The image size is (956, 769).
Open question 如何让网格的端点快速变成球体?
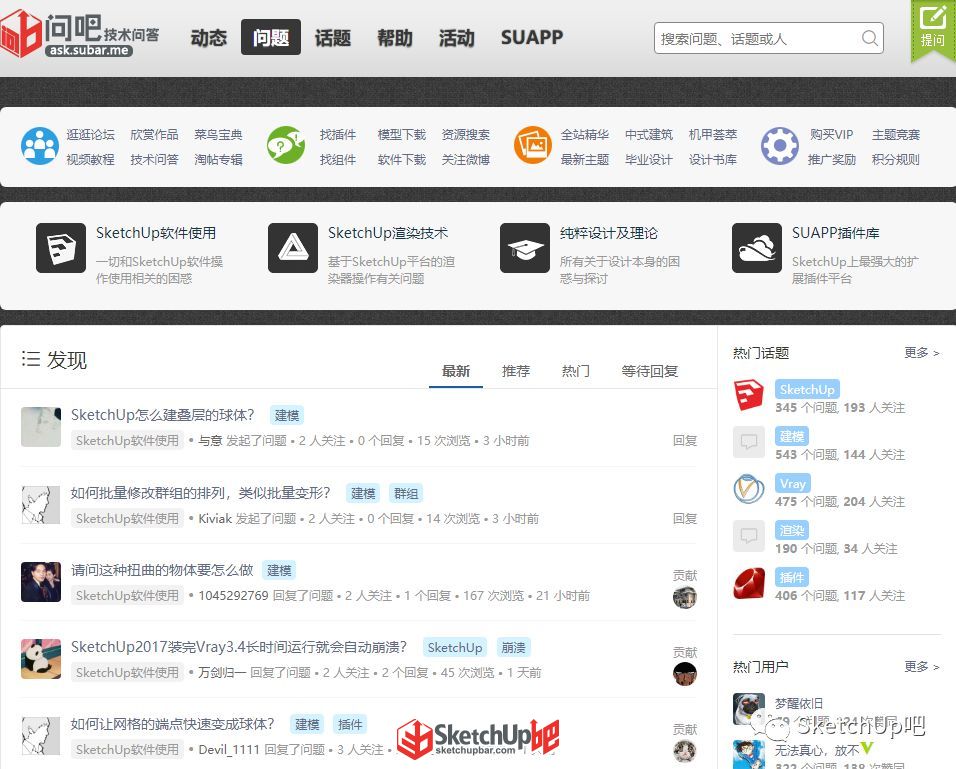(x=173, y=724)
